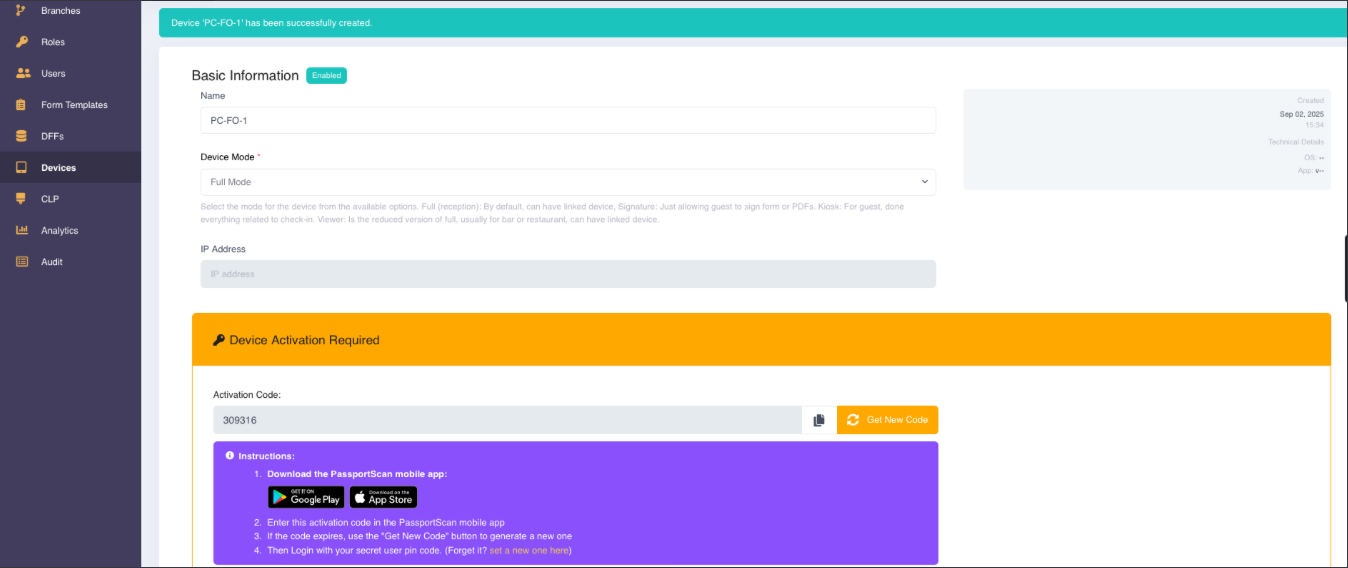This screenshot has height=568, width=1348.
Task: Open the Devices menu item
Action: pyautogui.click(x=58, y=168)
